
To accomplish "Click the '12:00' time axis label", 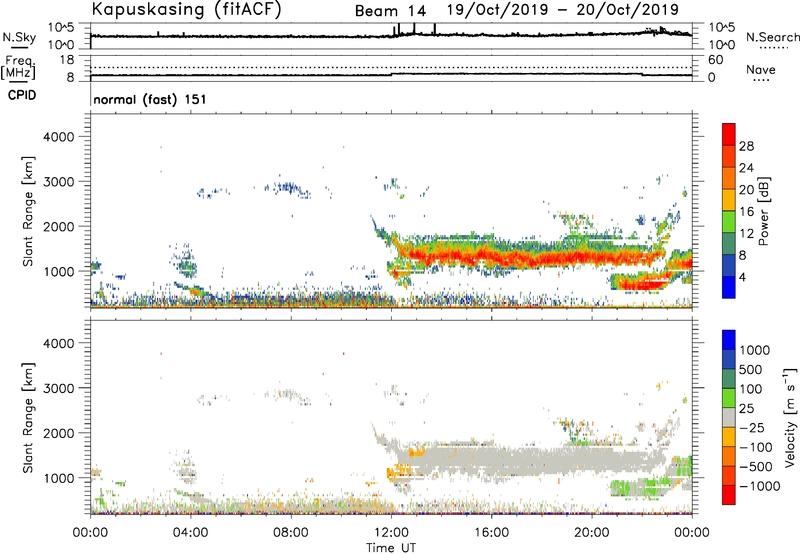I will 391,533.
